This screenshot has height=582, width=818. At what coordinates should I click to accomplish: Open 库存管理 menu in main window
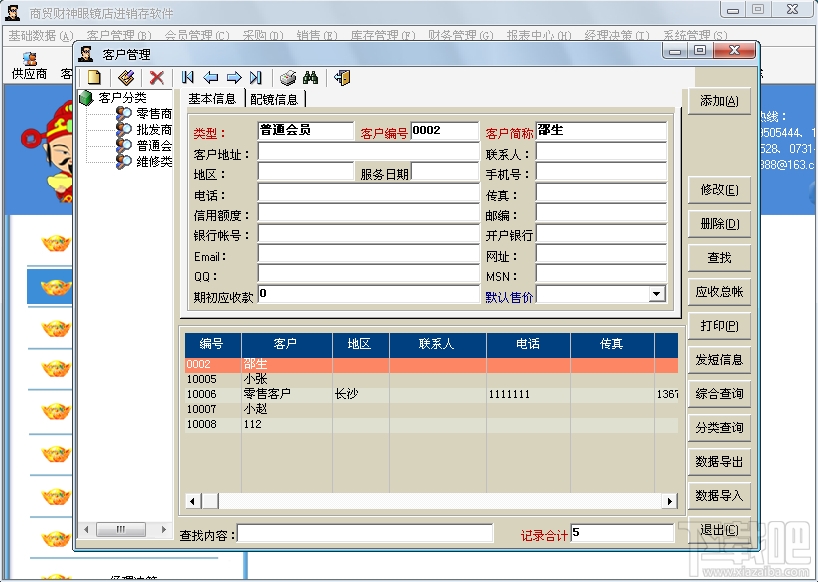point(383,35)
